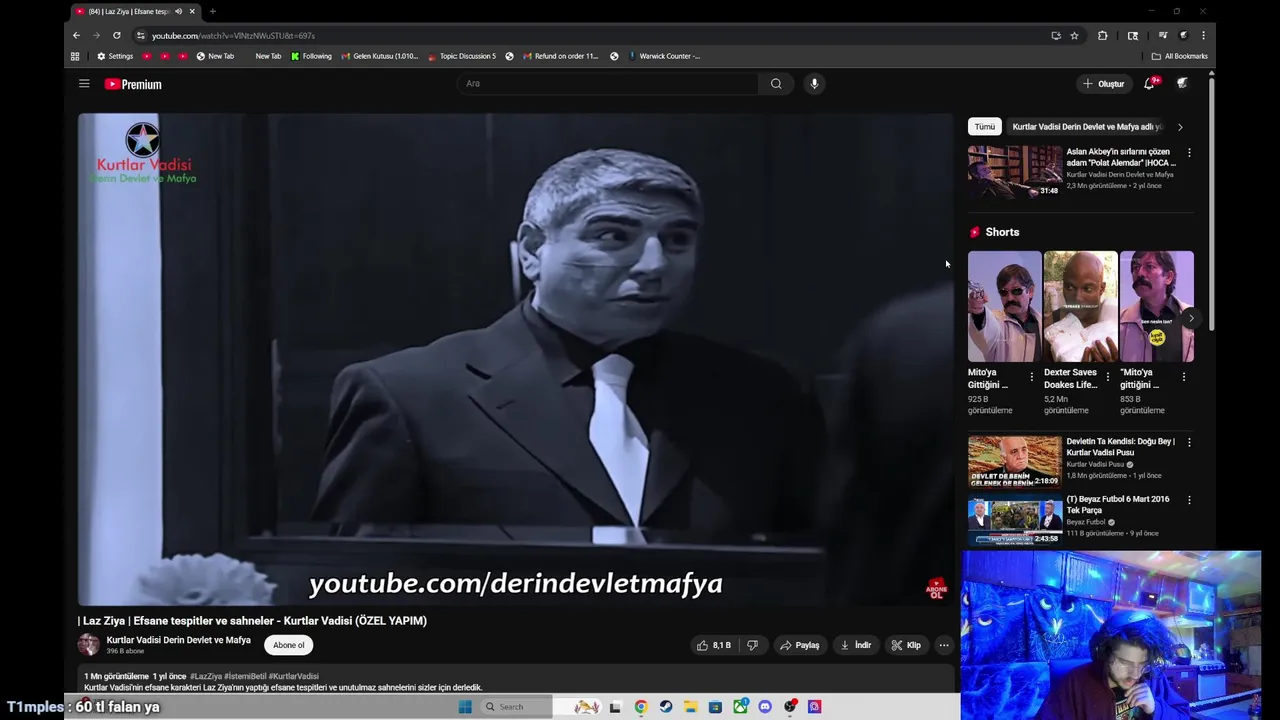The width and height of the screenshot is (1280, 720).
Task: Open YouTube notifications bell
Action: pos(1150,84)
